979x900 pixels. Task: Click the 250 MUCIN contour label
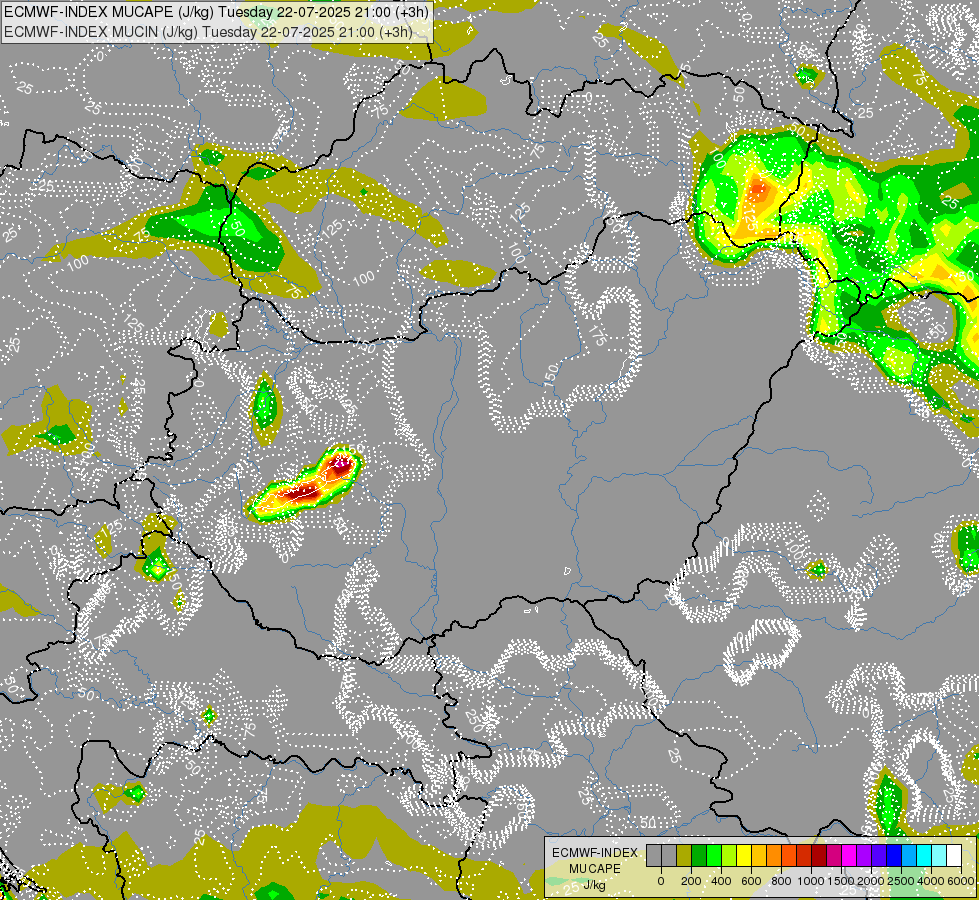[x=473, y=719]
